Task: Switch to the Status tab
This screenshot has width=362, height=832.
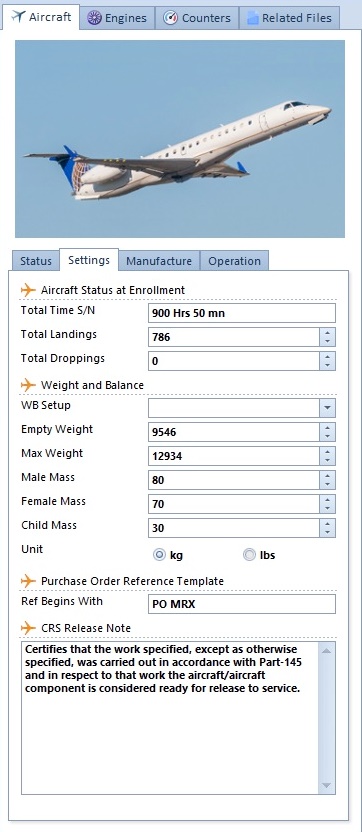Action: tap(36, 261)
